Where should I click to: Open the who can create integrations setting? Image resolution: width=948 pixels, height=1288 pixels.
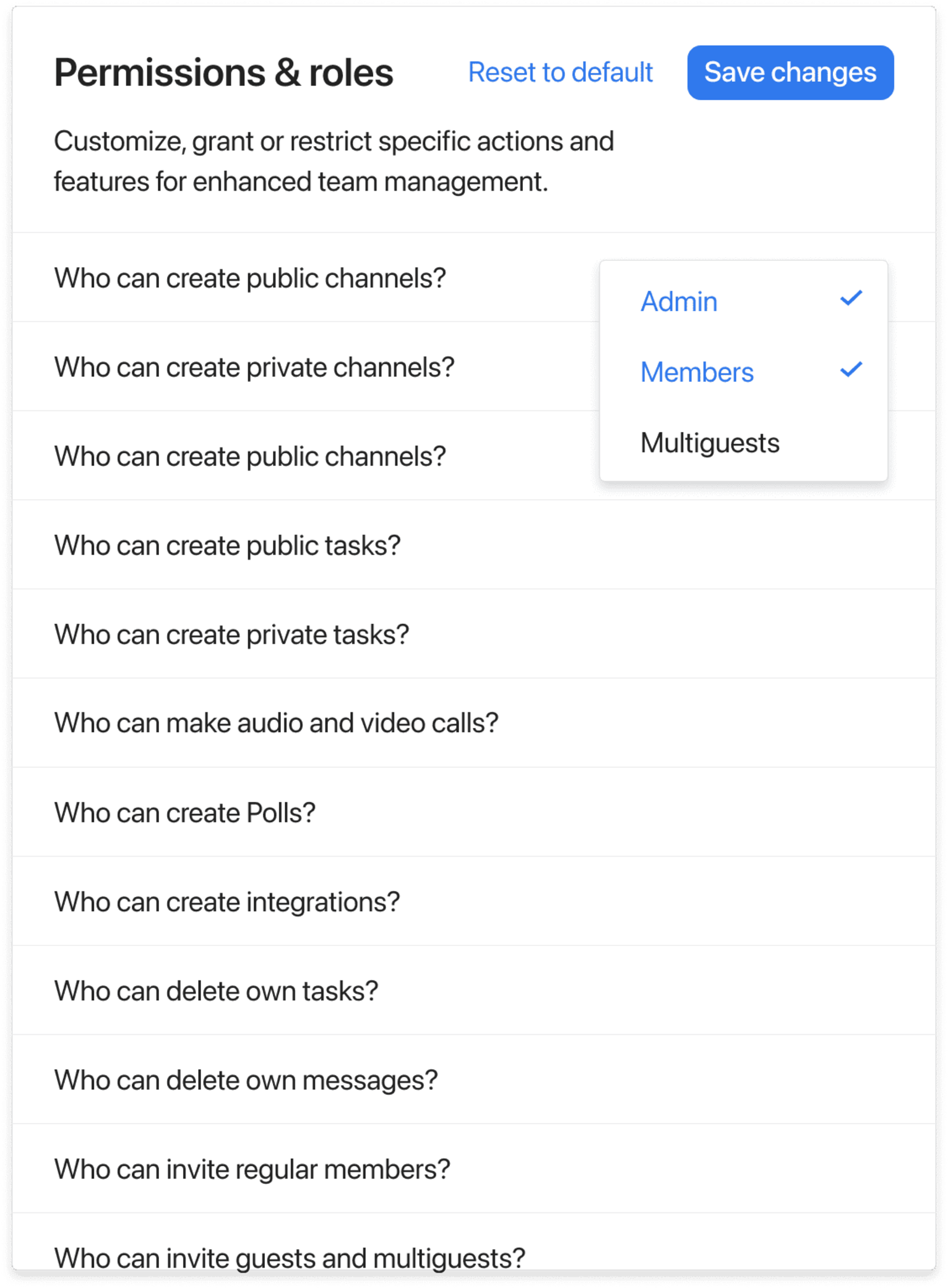click(x=227, y=901)
